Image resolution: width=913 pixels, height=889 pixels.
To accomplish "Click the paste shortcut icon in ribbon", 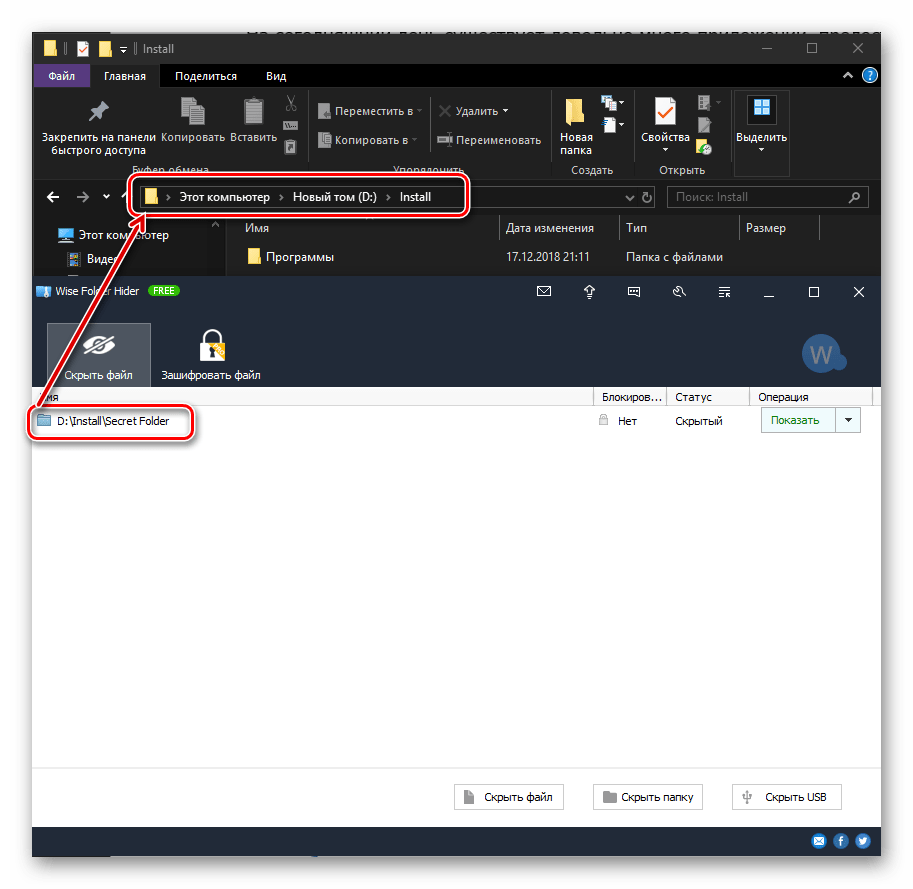I will click(x=290, y=147).
